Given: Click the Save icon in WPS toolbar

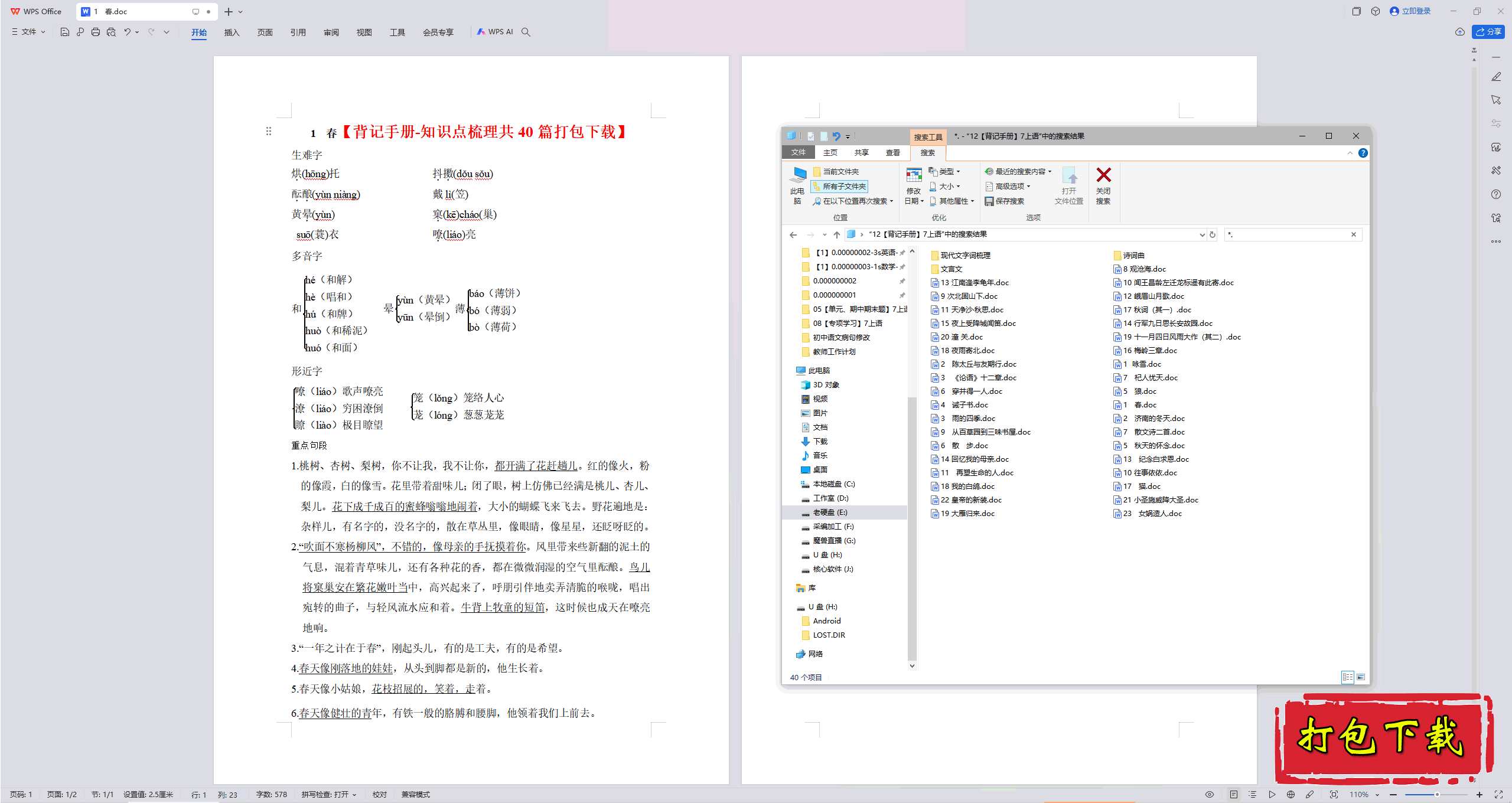Looking at the screenshot, I should 65,32.
